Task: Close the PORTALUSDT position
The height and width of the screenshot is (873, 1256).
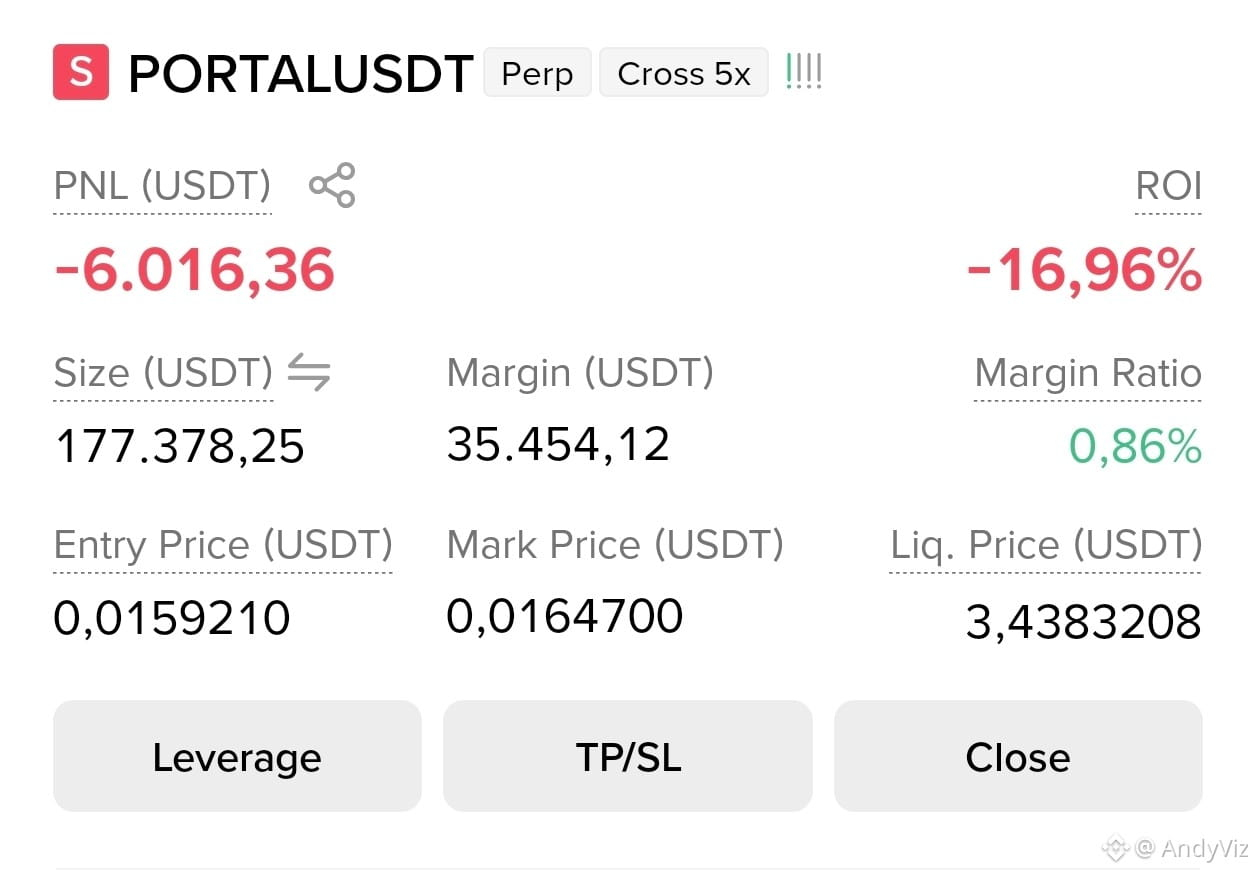Action: coord(1018,756)
